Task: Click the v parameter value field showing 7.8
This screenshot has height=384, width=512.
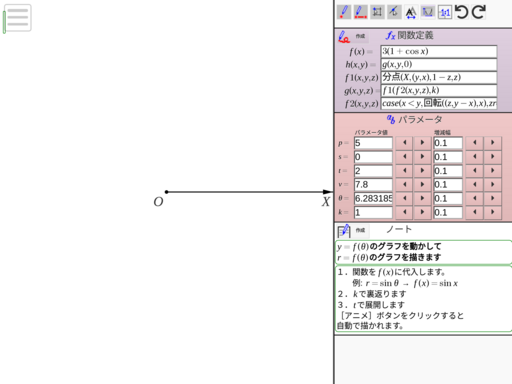Action: click(373, 185)
